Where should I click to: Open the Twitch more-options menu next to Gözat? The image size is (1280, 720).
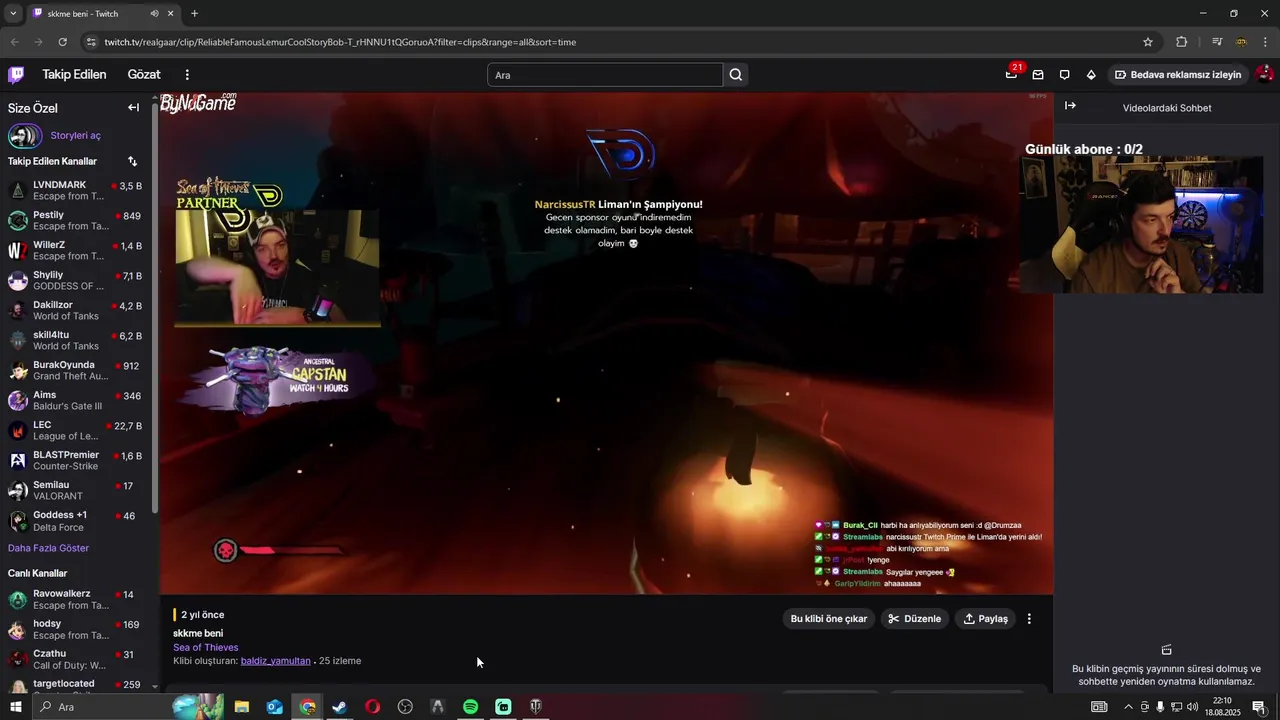click(186, 75)
